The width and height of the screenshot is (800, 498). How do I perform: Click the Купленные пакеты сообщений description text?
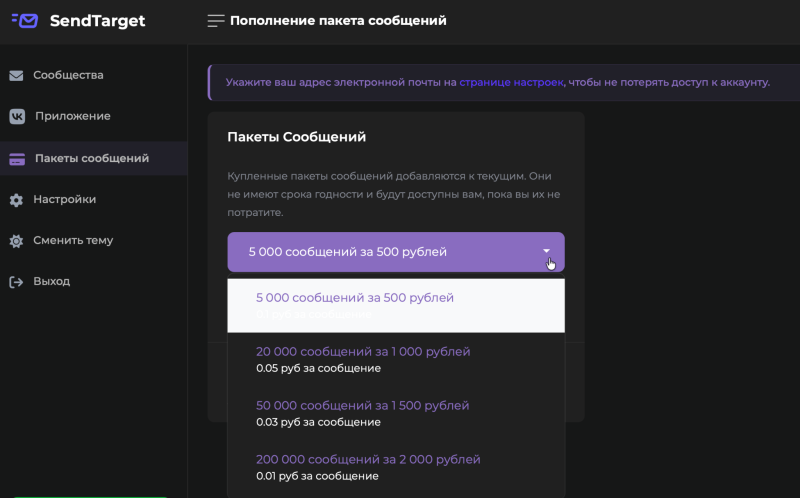pos(393,194)
